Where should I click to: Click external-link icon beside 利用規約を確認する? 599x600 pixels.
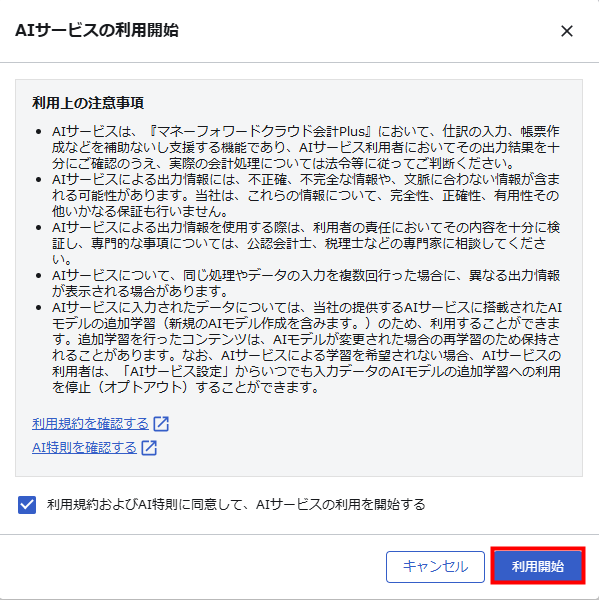(161, 424)
